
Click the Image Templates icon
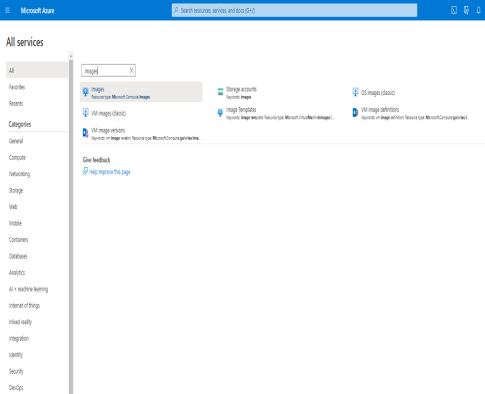(x=220, y=113)
